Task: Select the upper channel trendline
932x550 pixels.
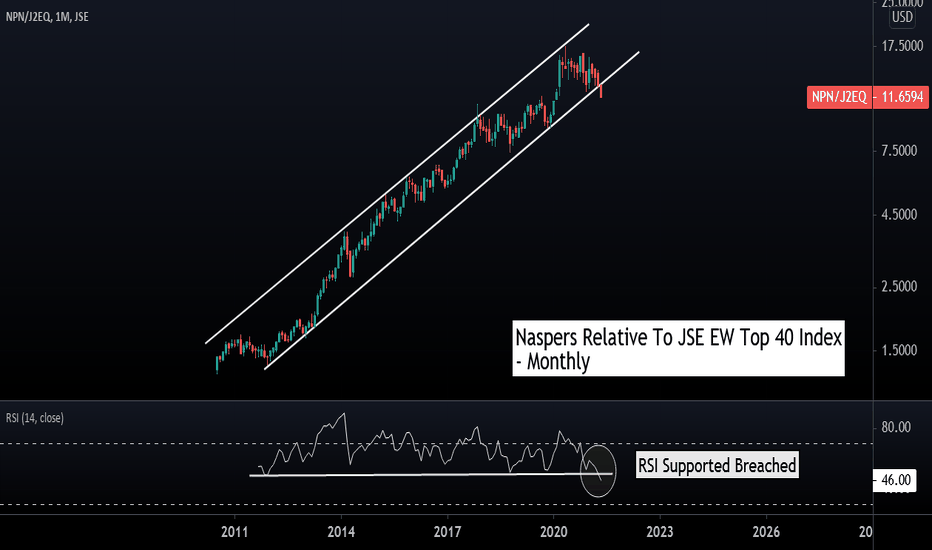Action: [x=397, y=184]
